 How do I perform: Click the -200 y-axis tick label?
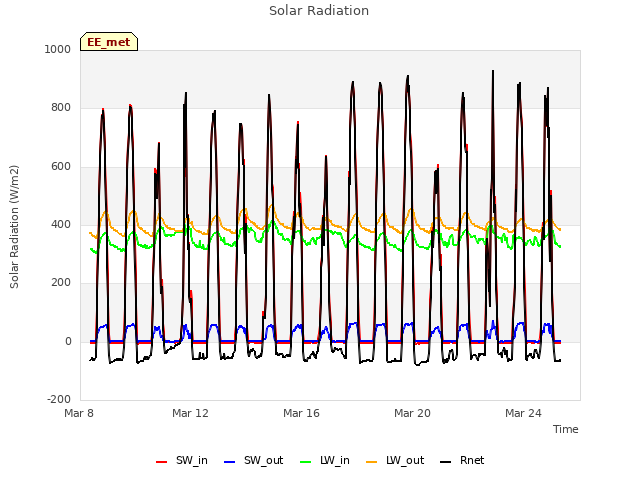click(59, 399)
